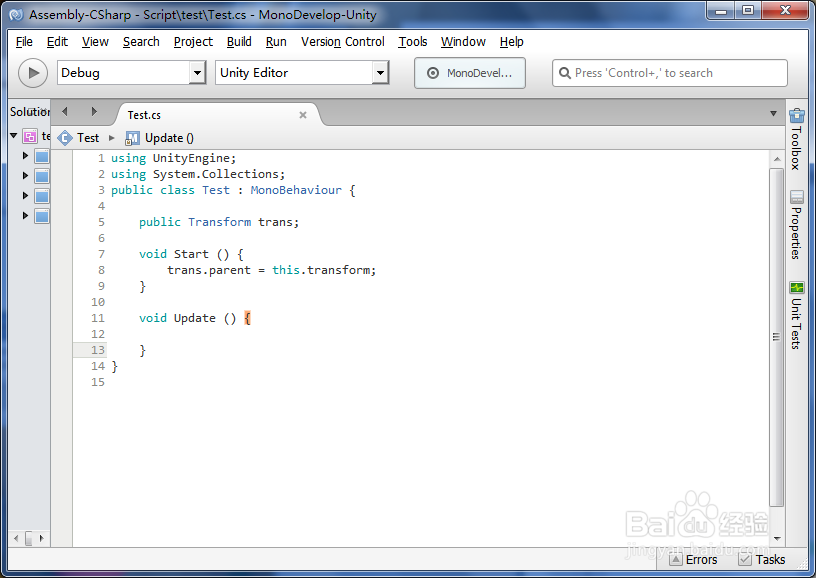This screenshot has height=578, width=816.
Task: Click the Solution panel header
Action: [30, 112]
